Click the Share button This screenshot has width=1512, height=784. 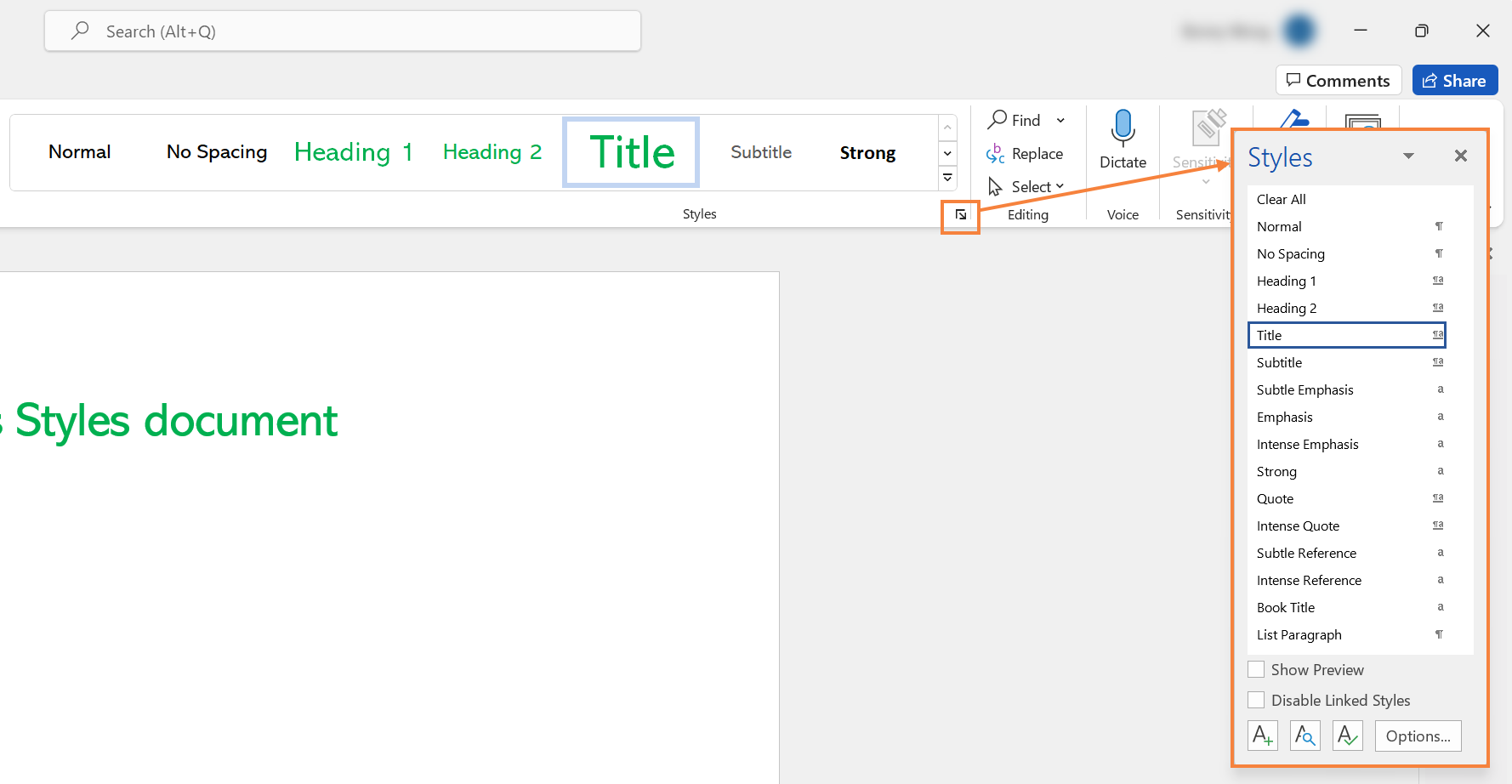(1455, 81)
